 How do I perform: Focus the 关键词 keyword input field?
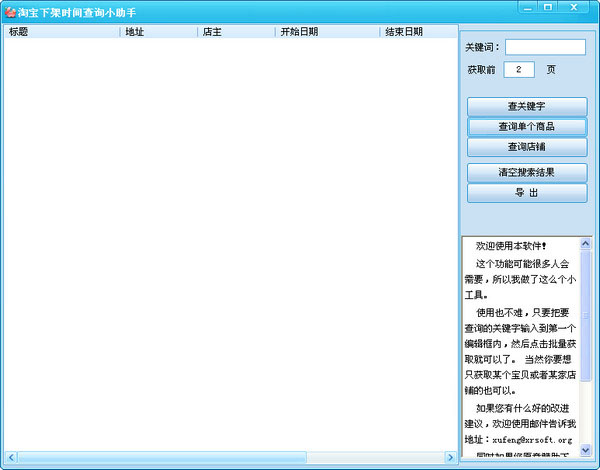pyautogui.click(x=545, y=47)
